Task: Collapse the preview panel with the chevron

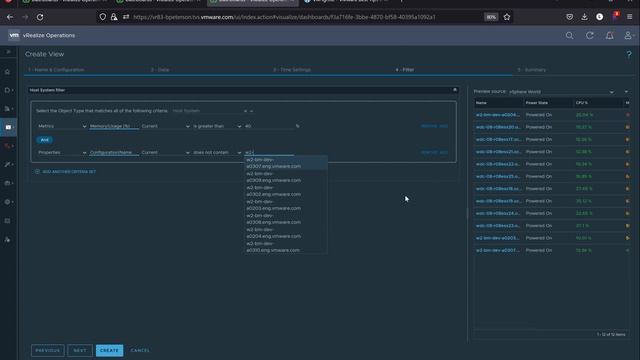Action: pyautogui.click(x=626, y=92)
